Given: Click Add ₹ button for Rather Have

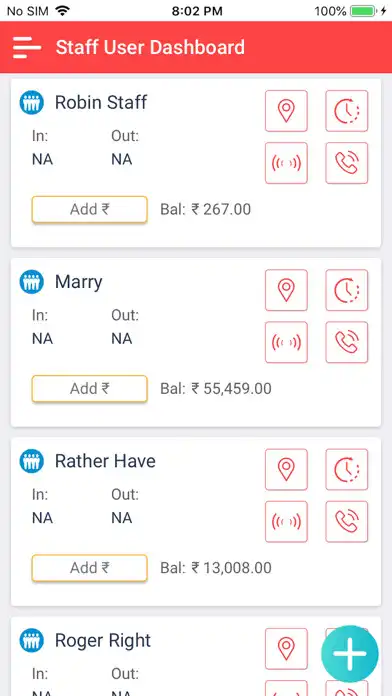Looking at the screenshot, I should 89,568.
